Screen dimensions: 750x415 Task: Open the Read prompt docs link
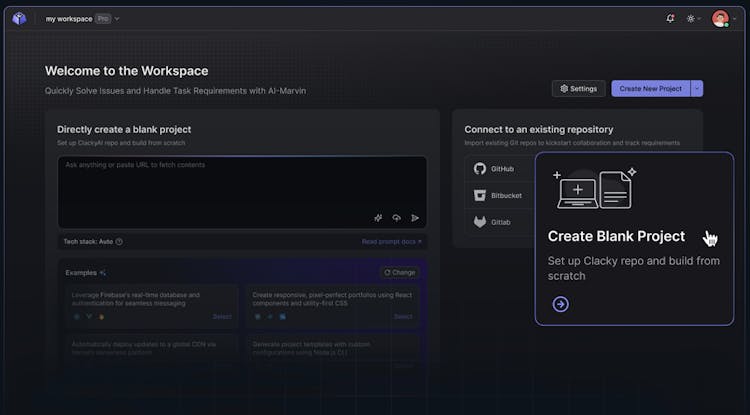[391, 241]
